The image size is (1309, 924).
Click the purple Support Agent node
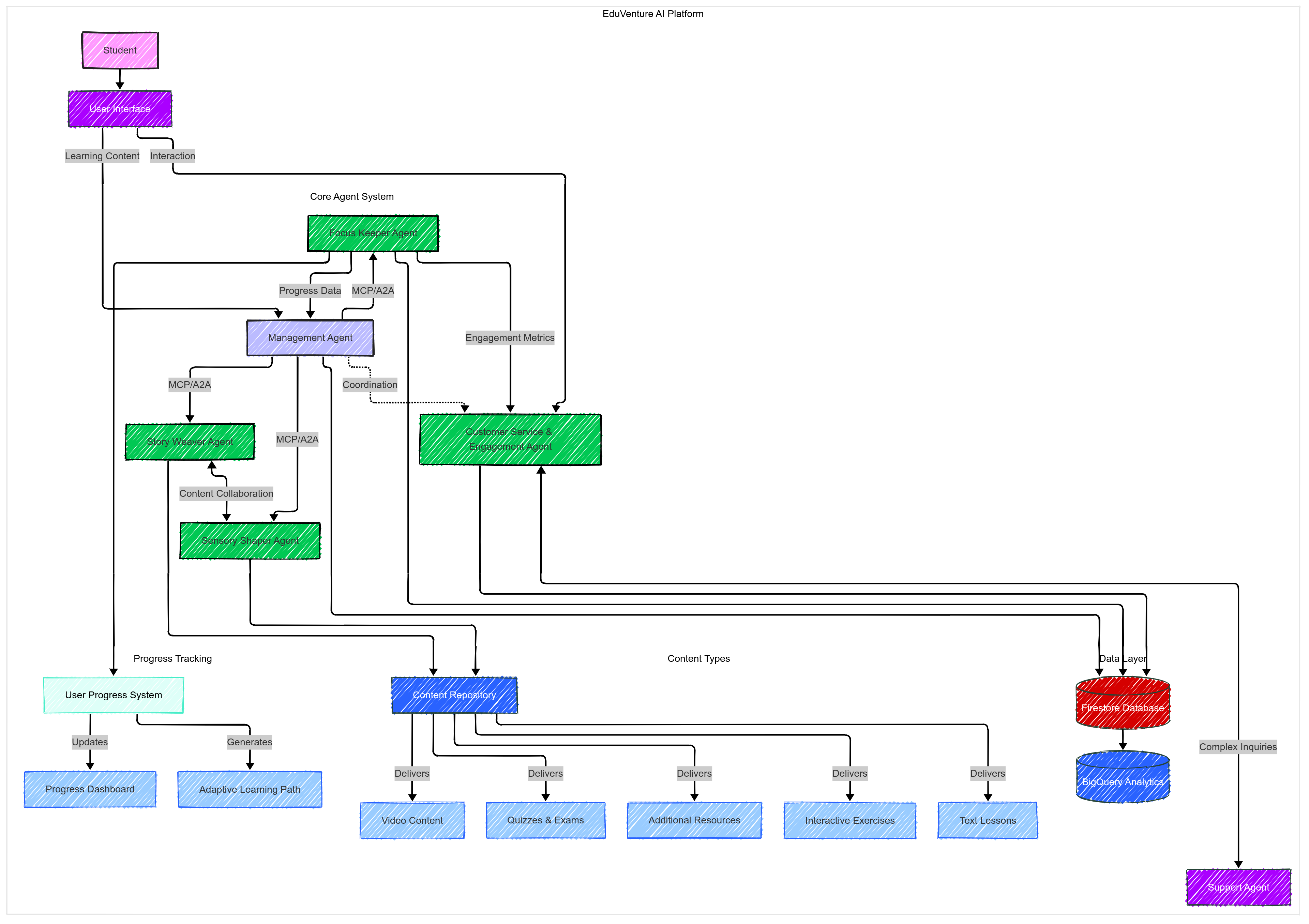click(x=1238, y=888)
